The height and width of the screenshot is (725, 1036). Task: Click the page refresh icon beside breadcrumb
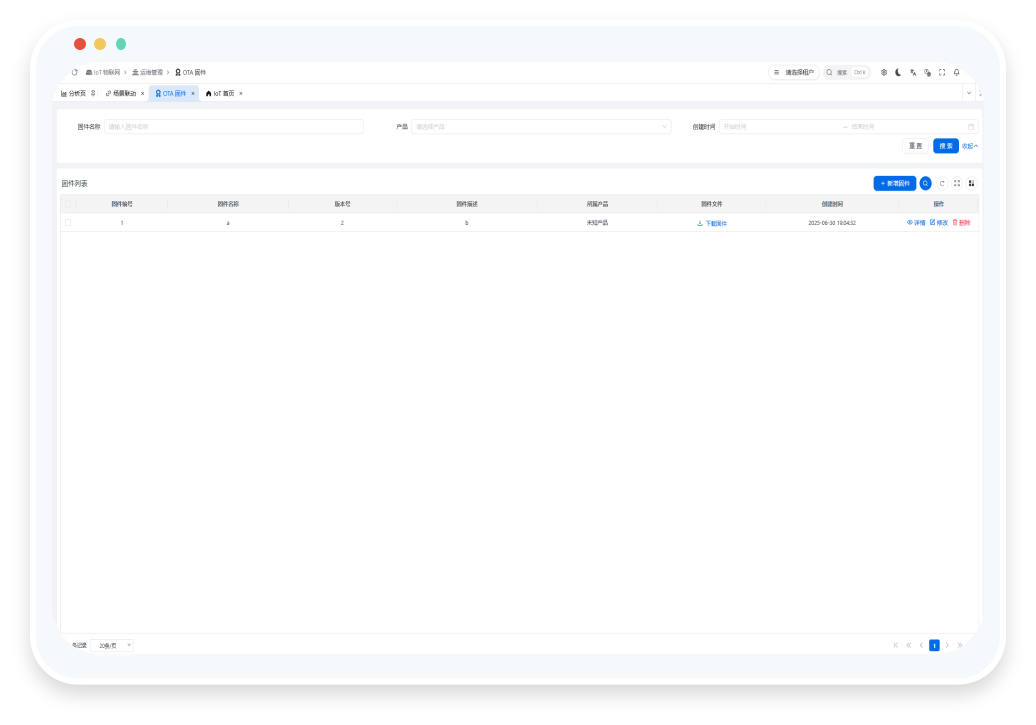[74, 72]
